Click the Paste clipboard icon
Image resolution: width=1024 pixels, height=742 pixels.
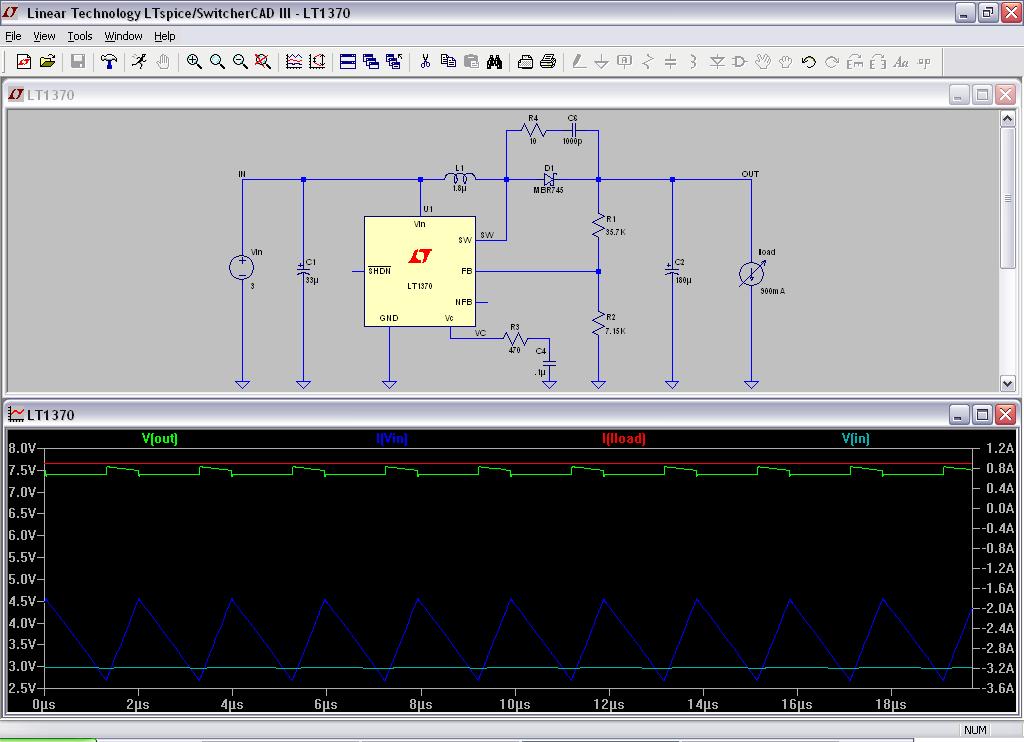pyautogui.click(x=471, y=61)
